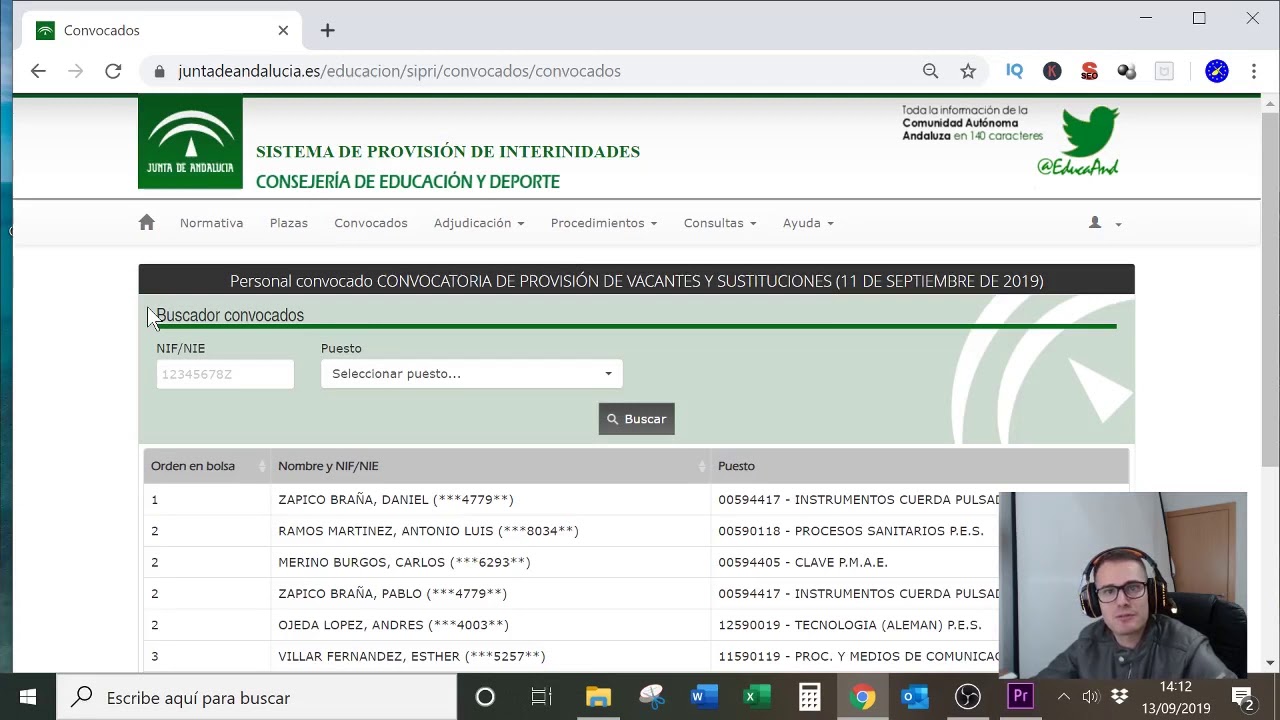This screenshot has height=720, width=1280.
Task: Launch Adobe Premiere from the taskbar
Action: (x=1020, y=697)
